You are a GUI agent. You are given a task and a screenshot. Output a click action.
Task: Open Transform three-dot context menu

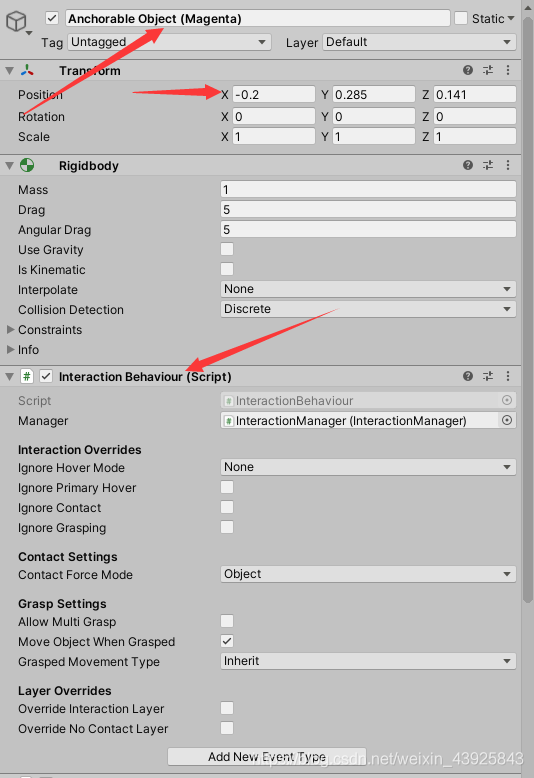(x=508, y=70)
